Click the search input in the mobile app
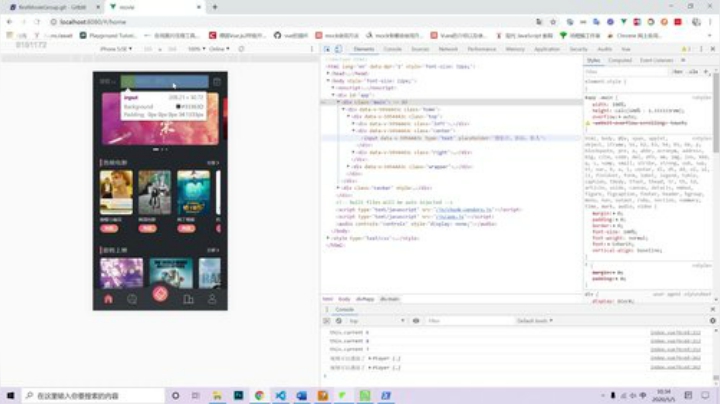 pyautogui.click(x=164, y=82)
